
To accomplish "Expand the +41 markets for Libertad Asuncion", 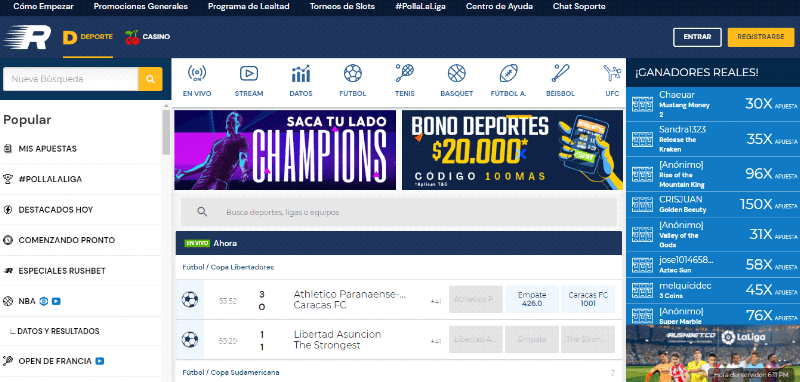I will pos(435,341).
